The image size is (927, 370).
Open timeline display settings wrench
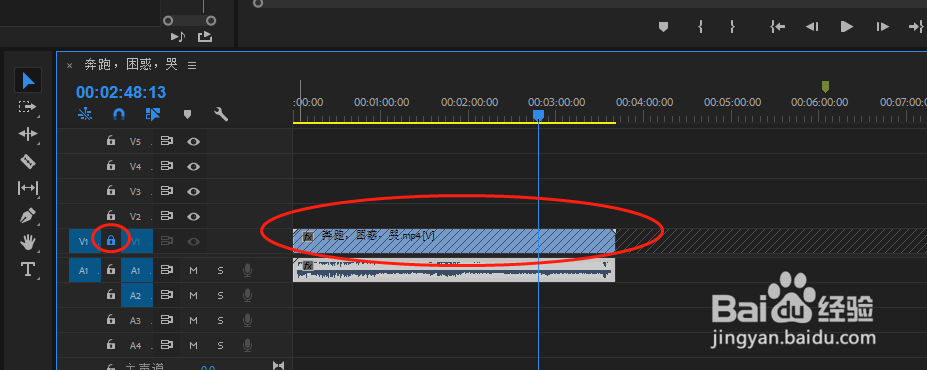coord(221,113)
